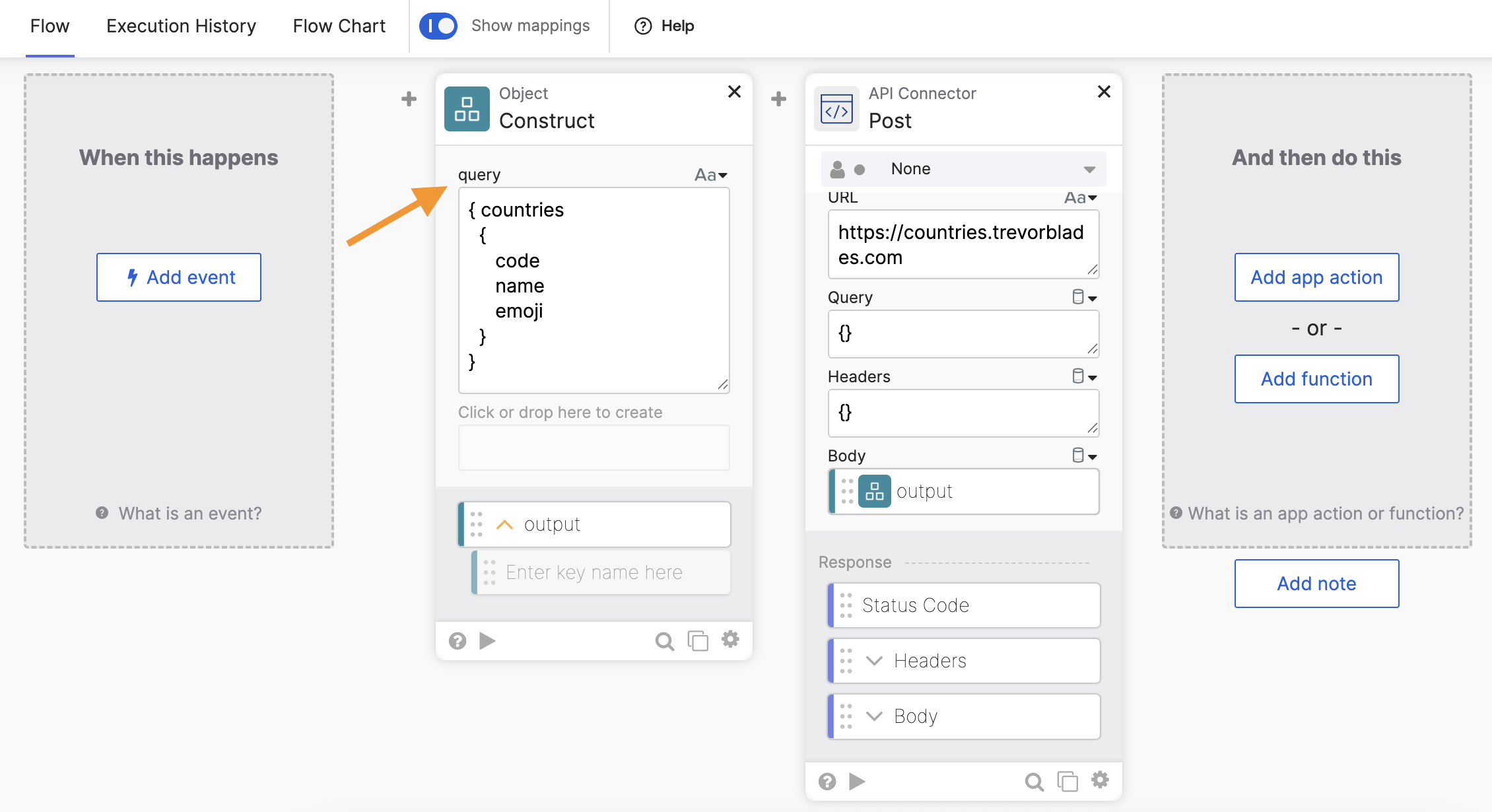Viewport: 1492px width, 812px height.
Task: Run the API Connector Post card
Action: point(857,782)
